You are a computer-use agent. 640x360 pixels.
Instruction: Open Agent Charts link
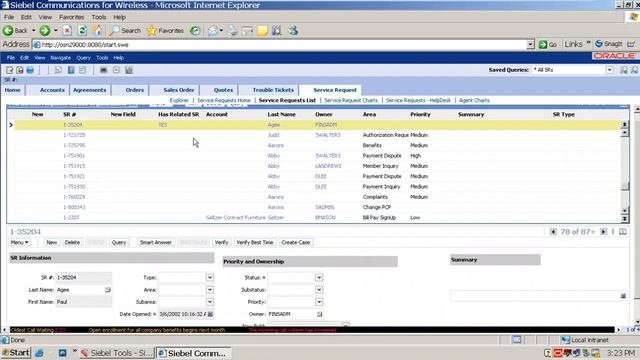[x=474, y=100]
